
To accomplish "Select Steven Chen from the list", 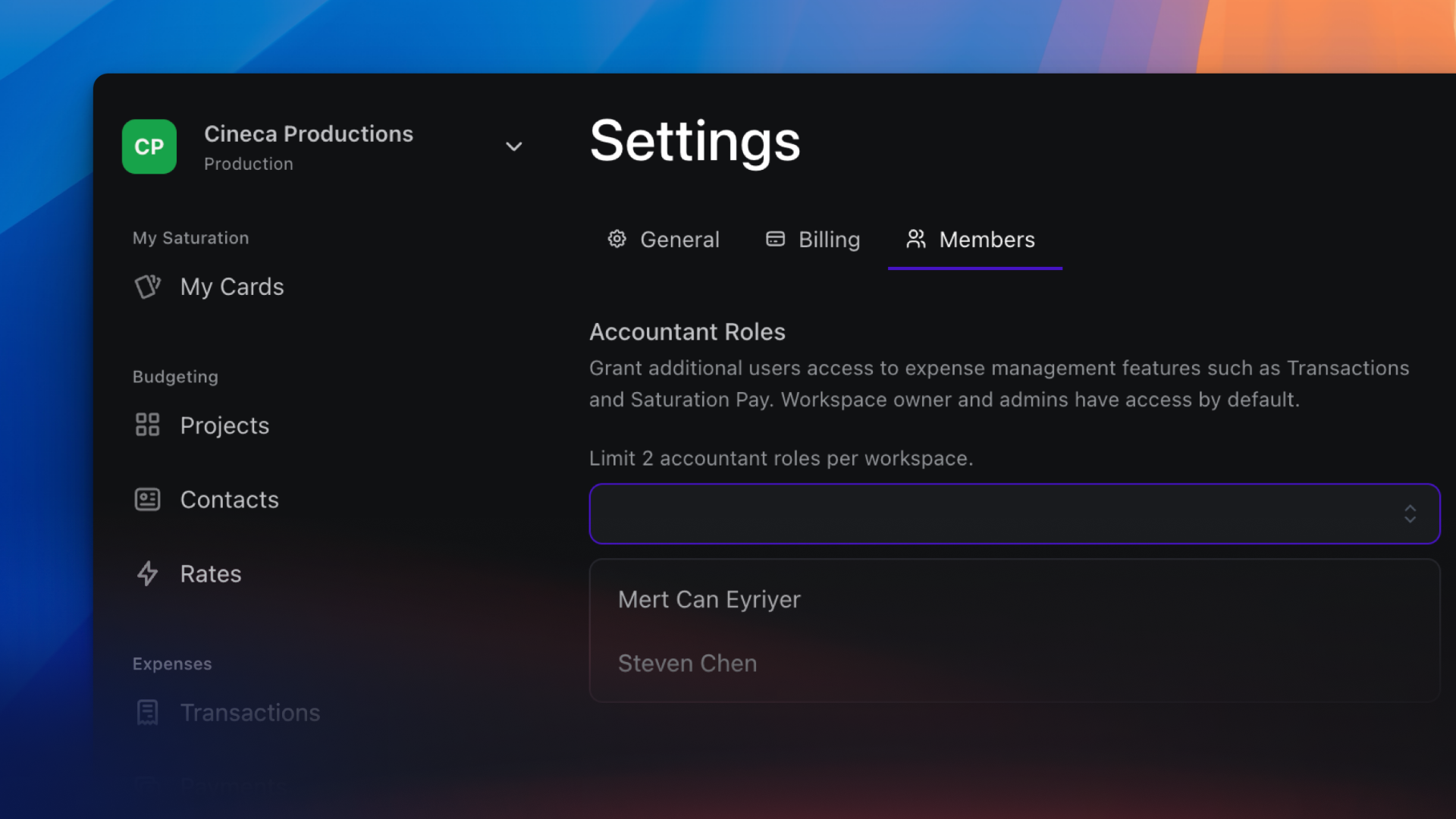I will 687,662.
